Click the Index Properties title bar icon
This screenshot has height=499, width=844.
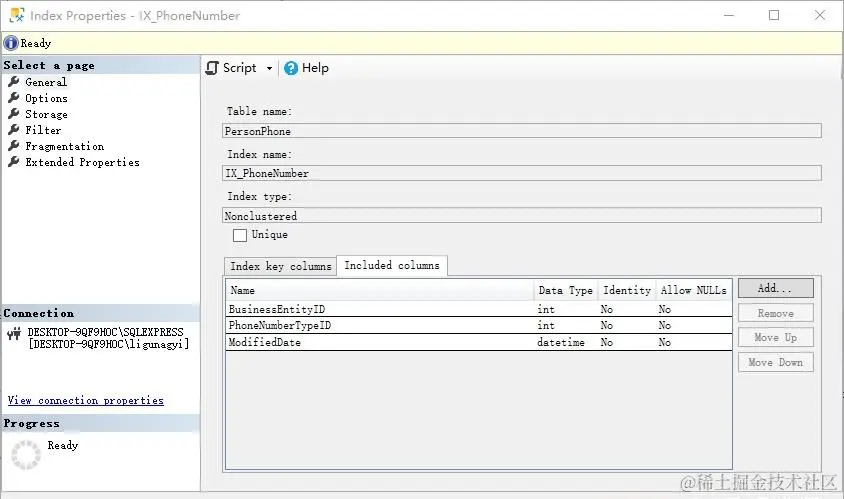17,15
